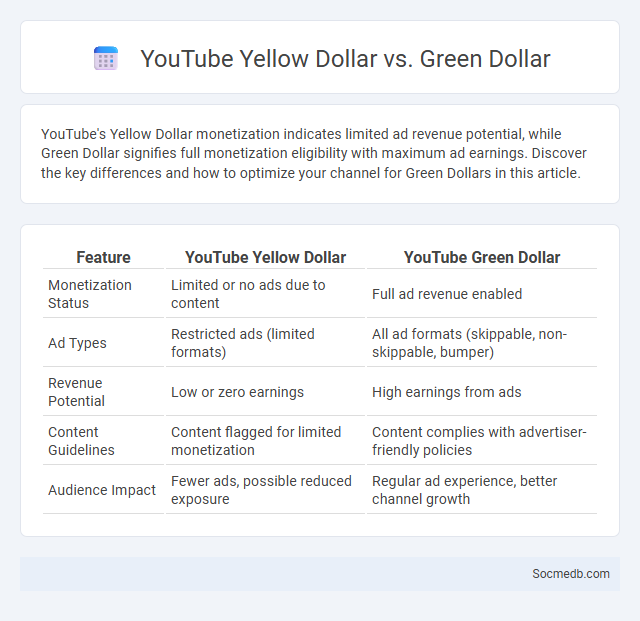Click the 'Content flagged for limited monetization' cell
The image size is (640, 621).
265,441
